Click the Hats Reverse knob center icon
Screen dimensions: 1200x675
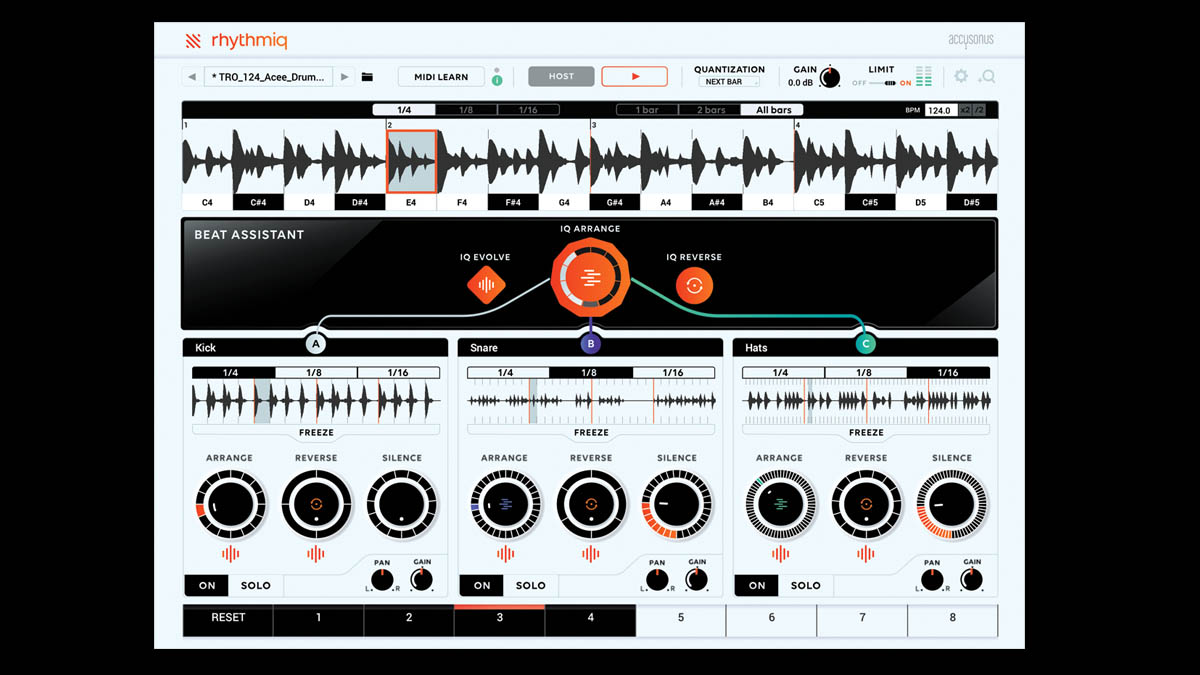pos(866,504)
